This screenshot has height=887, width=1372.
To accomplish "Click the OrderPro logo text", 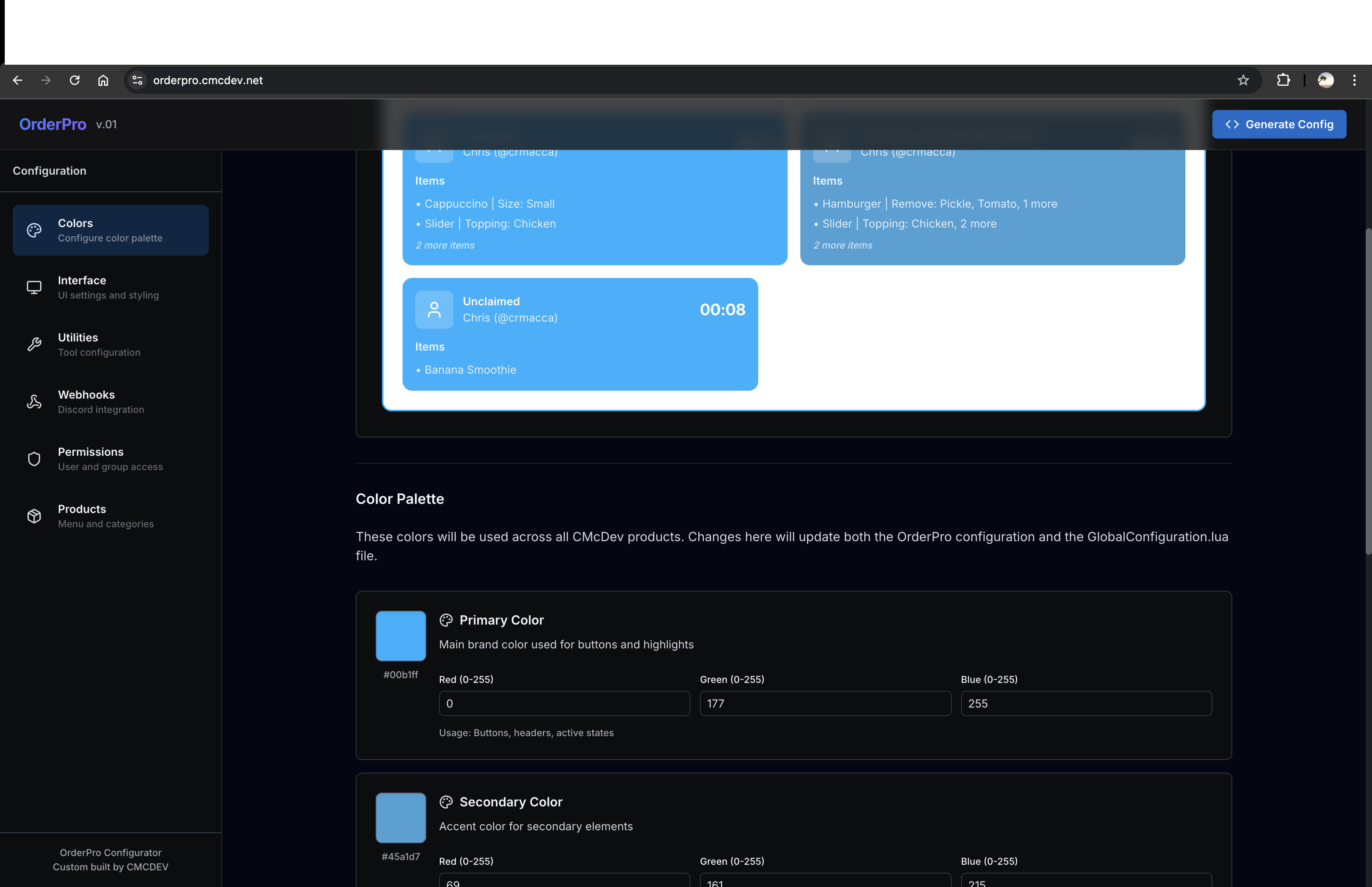I will [52, 124].
